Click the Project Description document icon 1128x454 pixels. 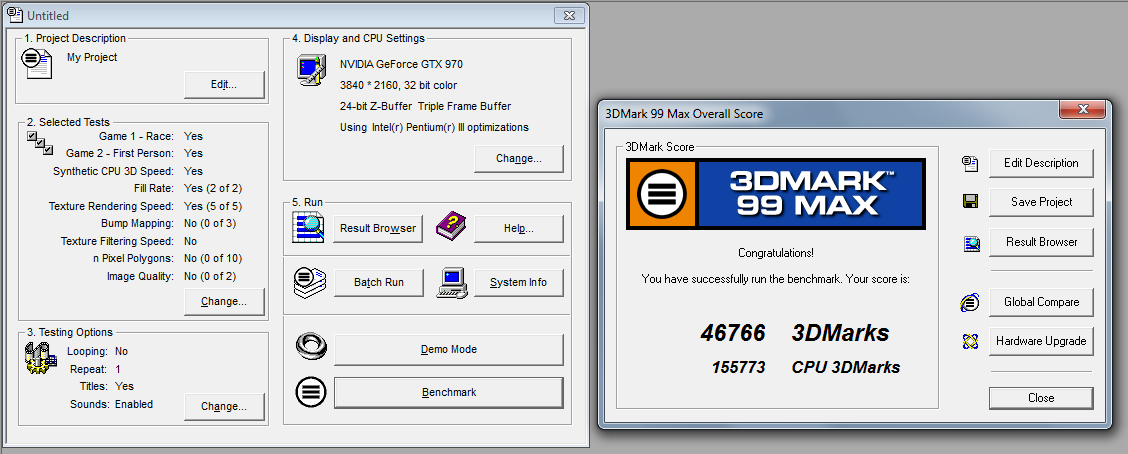(37, 63)
